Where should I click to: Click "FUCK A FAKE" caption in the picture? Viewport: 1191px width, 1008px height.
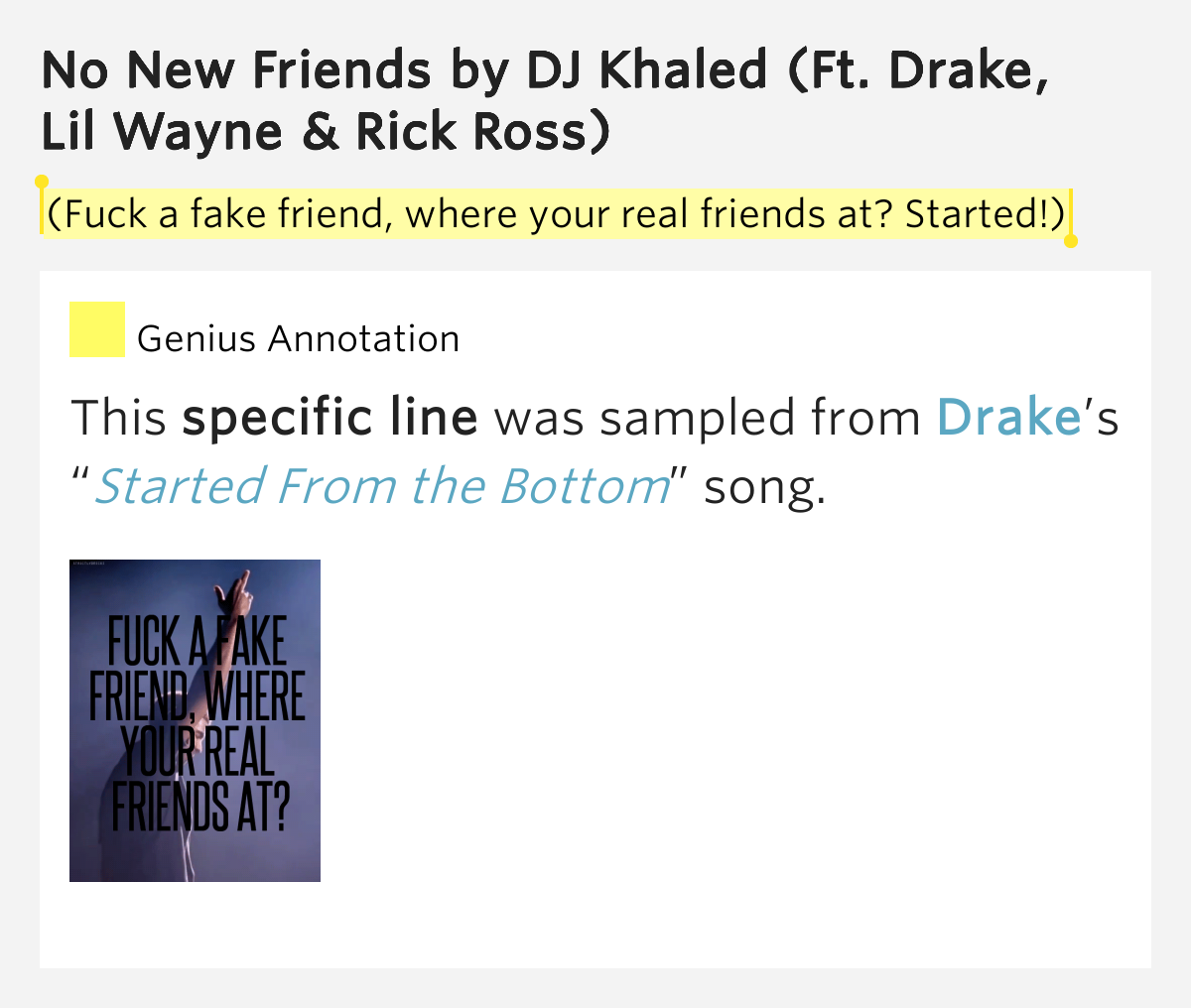pyautogui.click(x=197, y=641)
